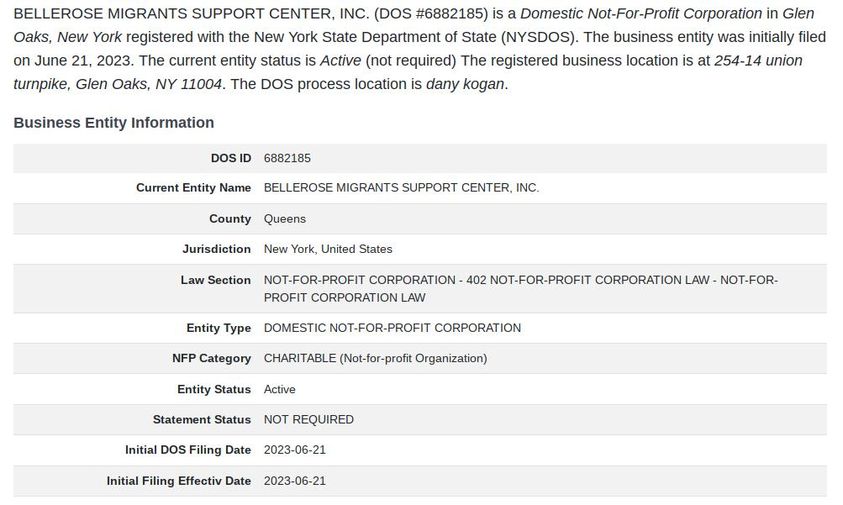The width and height of the screenshot is (843, 505).
Task: Click the Jurisdiction label
Action: (216, 249)
